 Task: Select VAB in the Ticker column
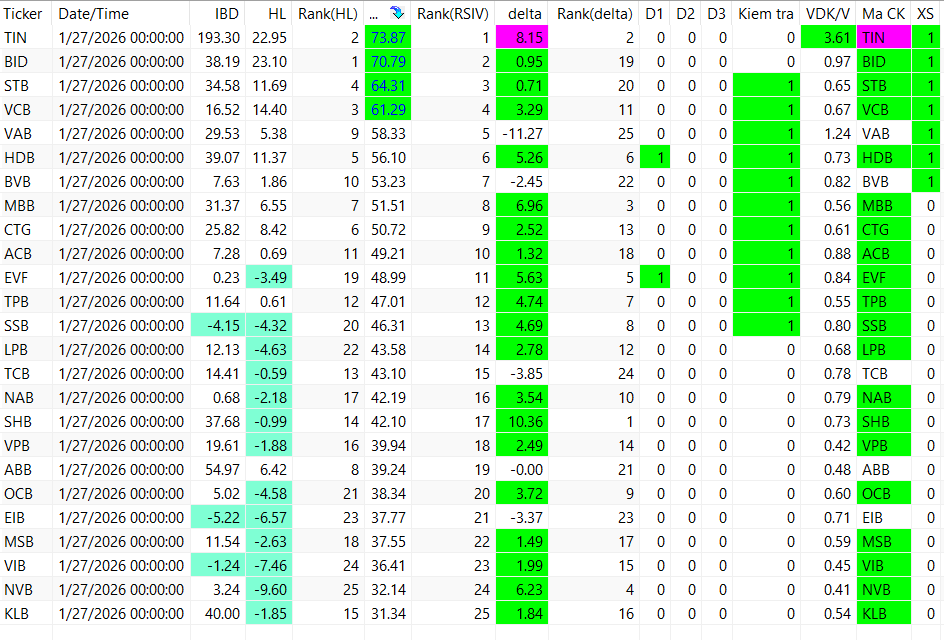coord(17,134)
